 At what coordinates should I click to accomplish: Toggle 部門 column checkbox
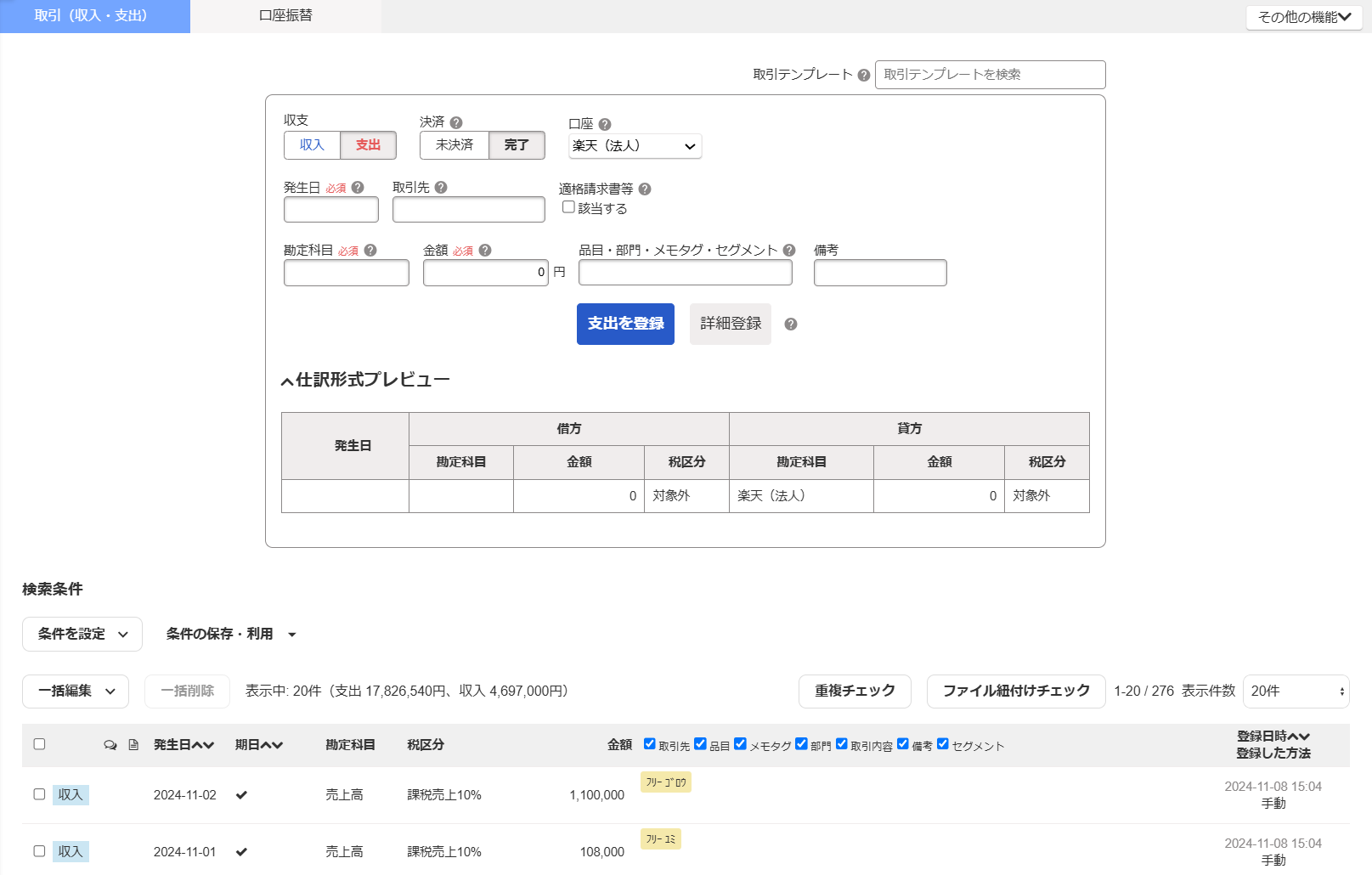click(801, 744)
